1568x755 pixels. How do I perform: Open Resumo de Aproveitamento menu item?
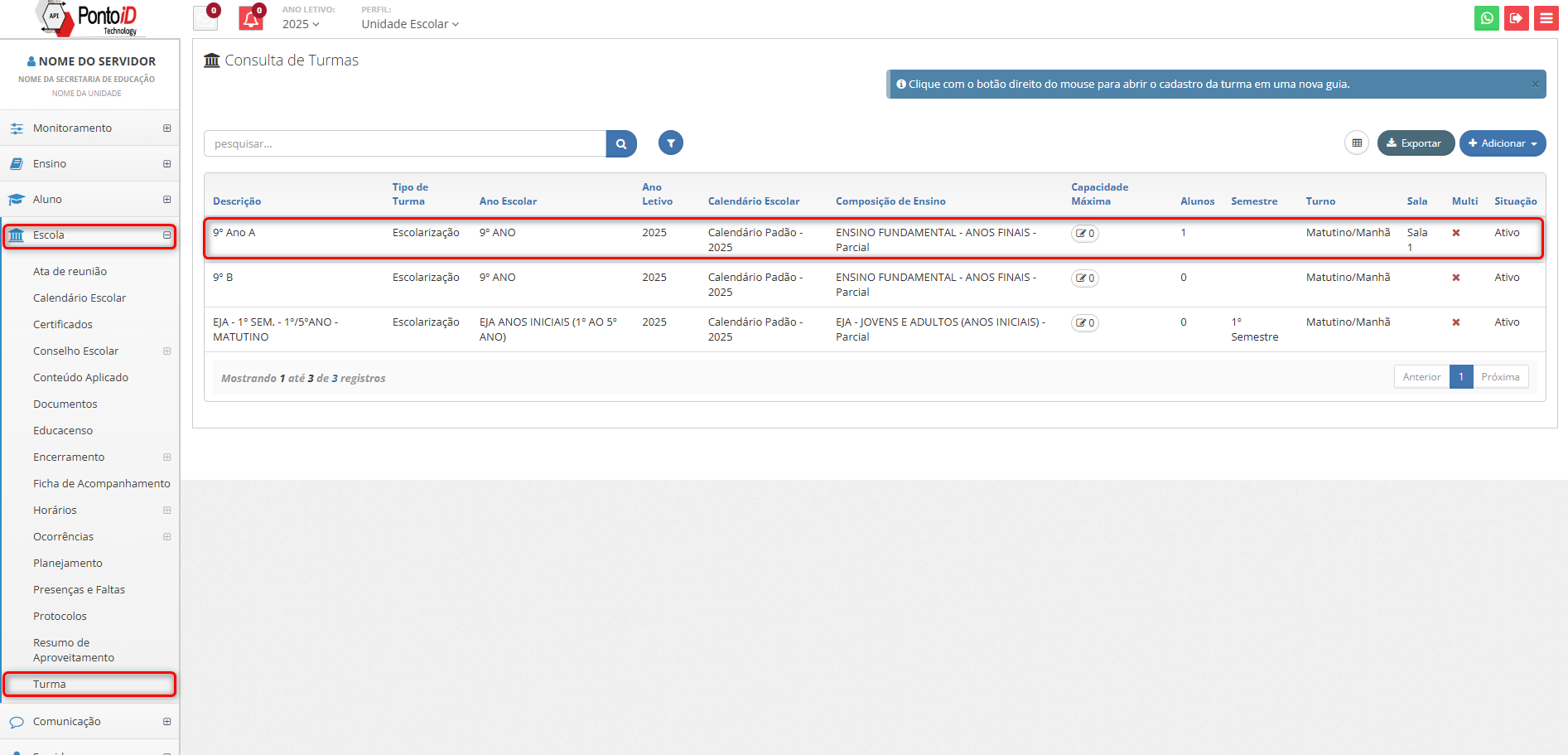pyautogui.click(x=74, y=651)
